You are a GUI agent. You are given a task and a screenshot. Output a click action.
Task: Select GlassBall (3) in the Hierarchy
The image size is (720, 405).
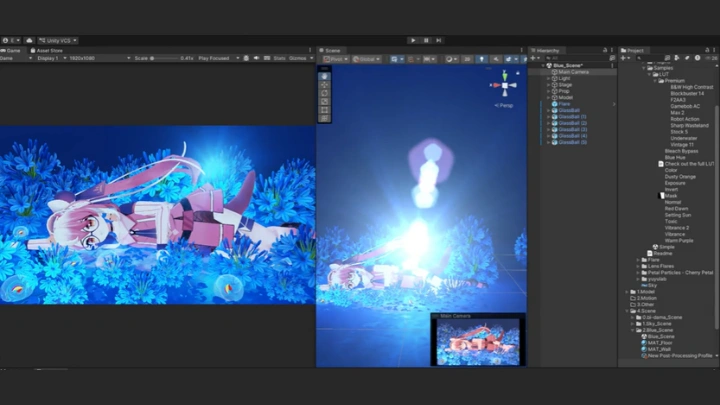pyautogui.click(x=572, y=129)
